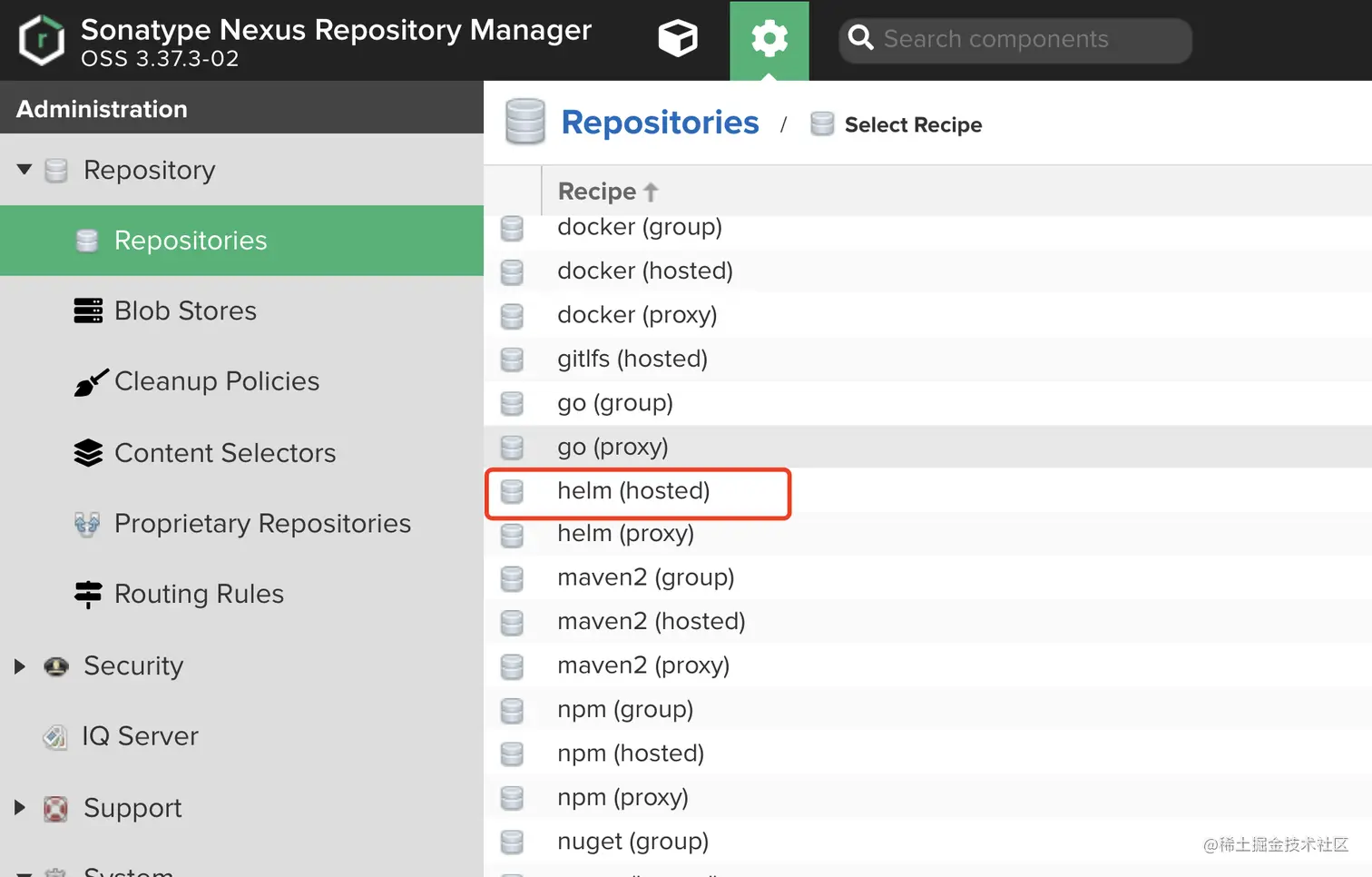Open the Administration gear icon

click(769, 39)
